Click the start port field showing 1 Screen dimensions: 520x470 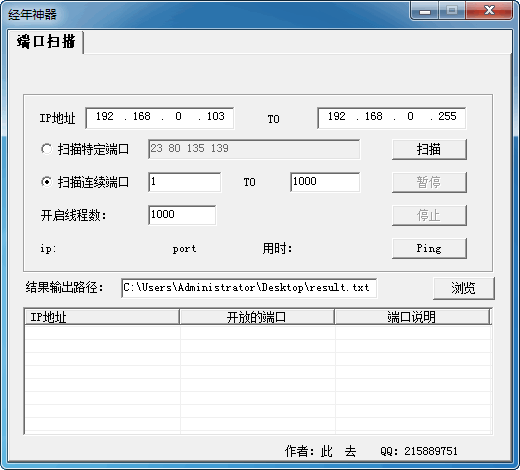coord(184,182)
